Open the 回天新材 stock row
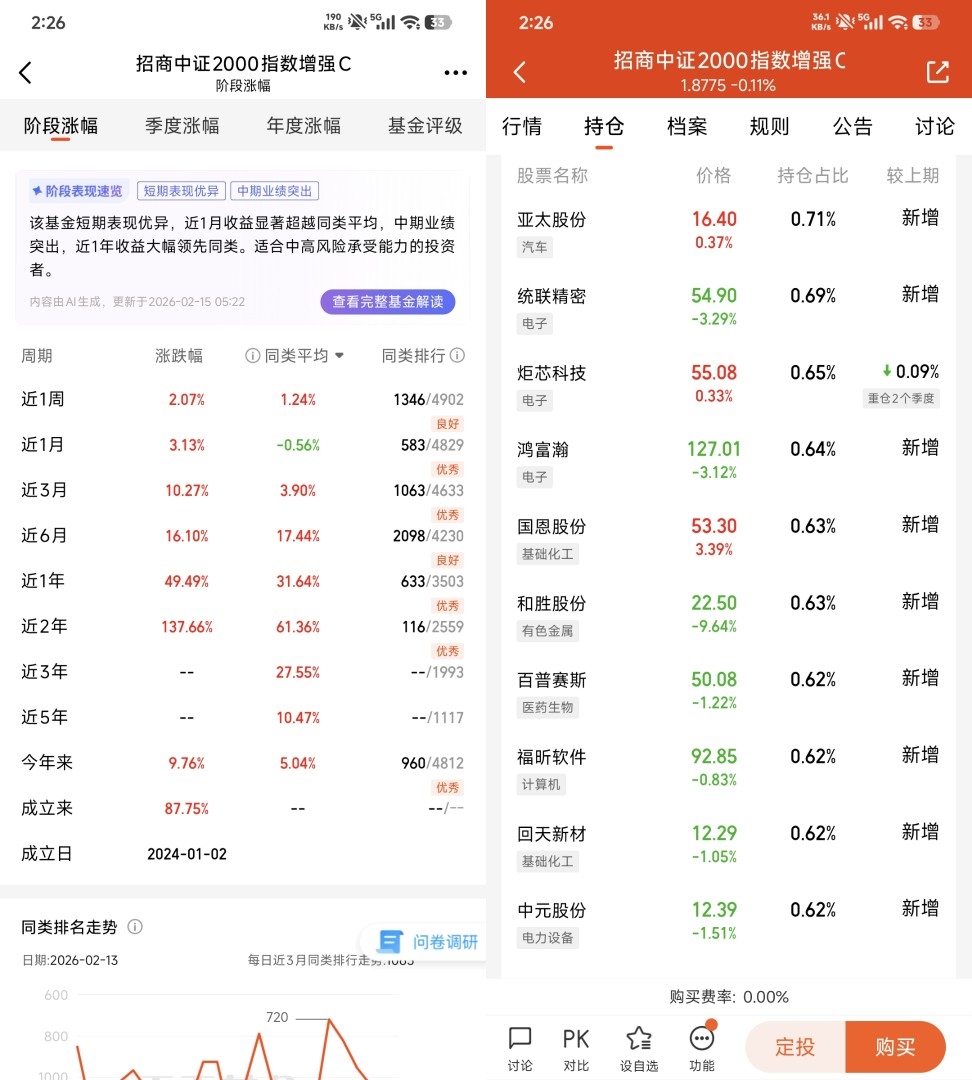The width and height of the screenshot is (972, 1080). [728, 847]
